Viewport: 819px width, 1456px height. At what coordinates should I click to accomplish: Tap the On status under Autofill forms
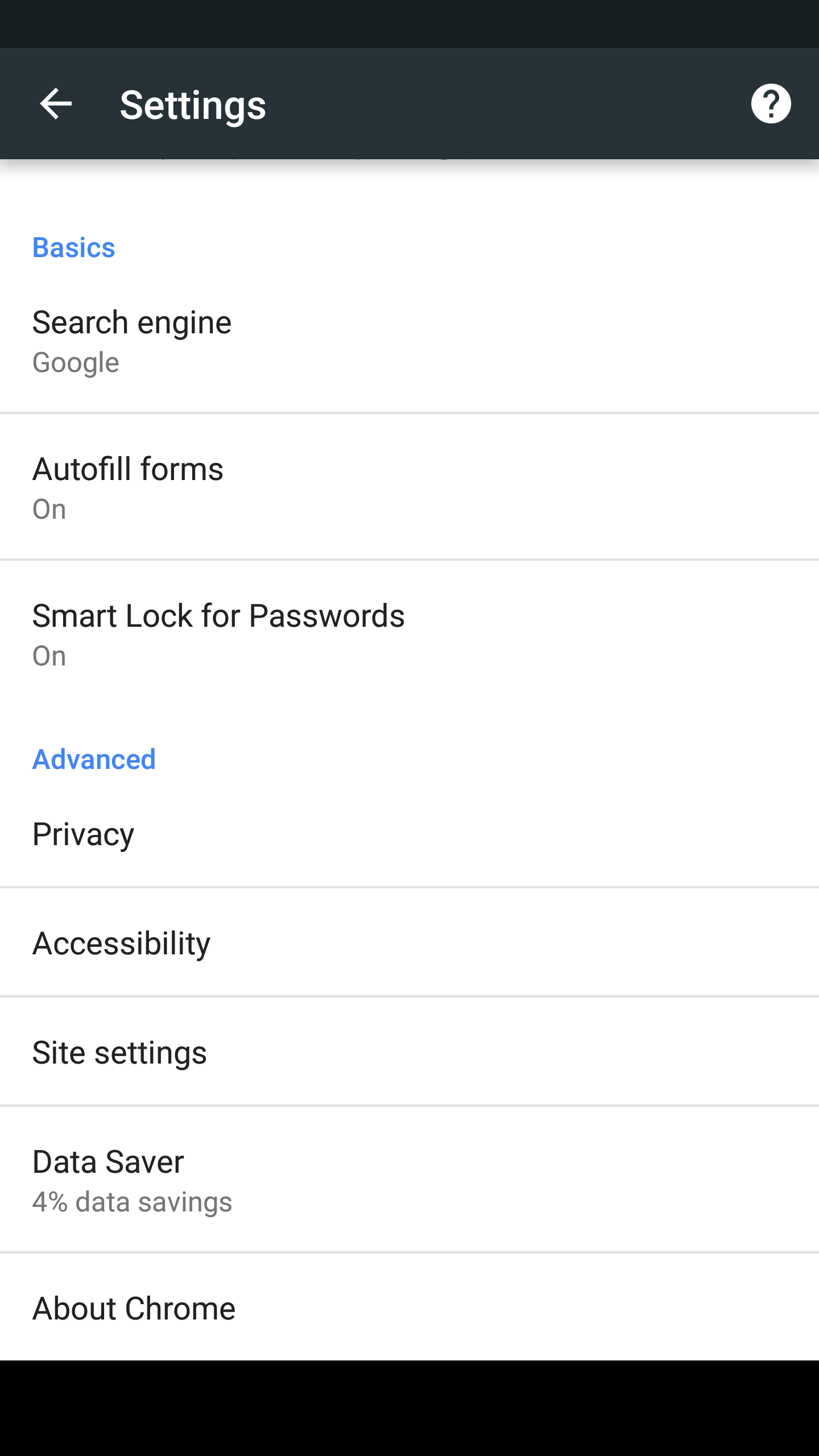point(49,510)
